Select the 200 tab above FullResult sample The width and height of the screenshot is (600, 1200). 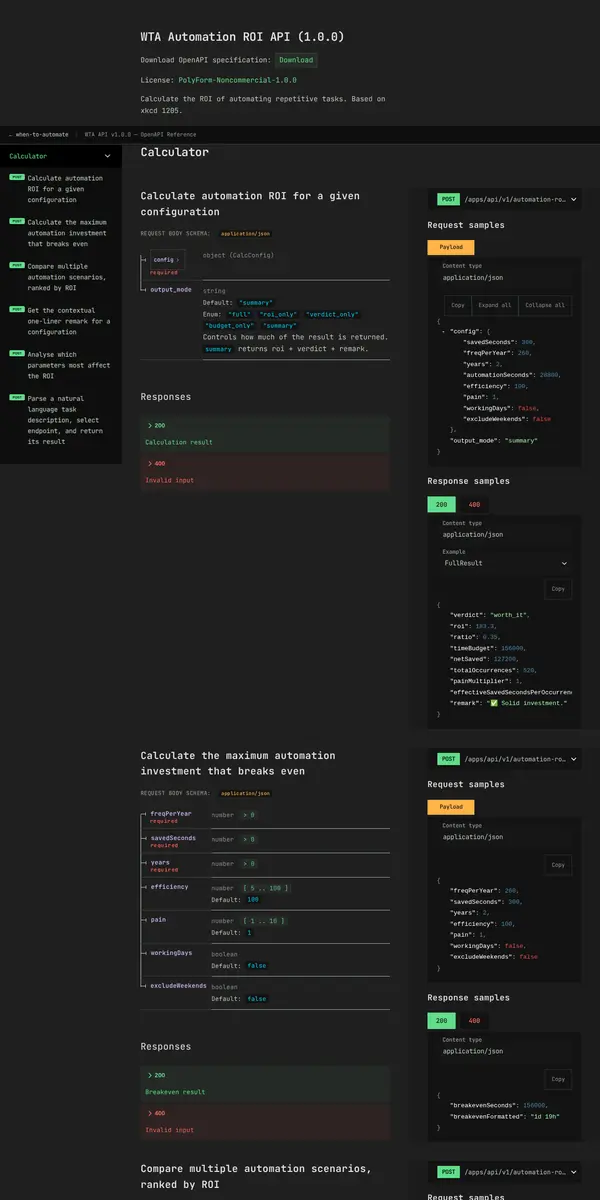click(441, 505)
